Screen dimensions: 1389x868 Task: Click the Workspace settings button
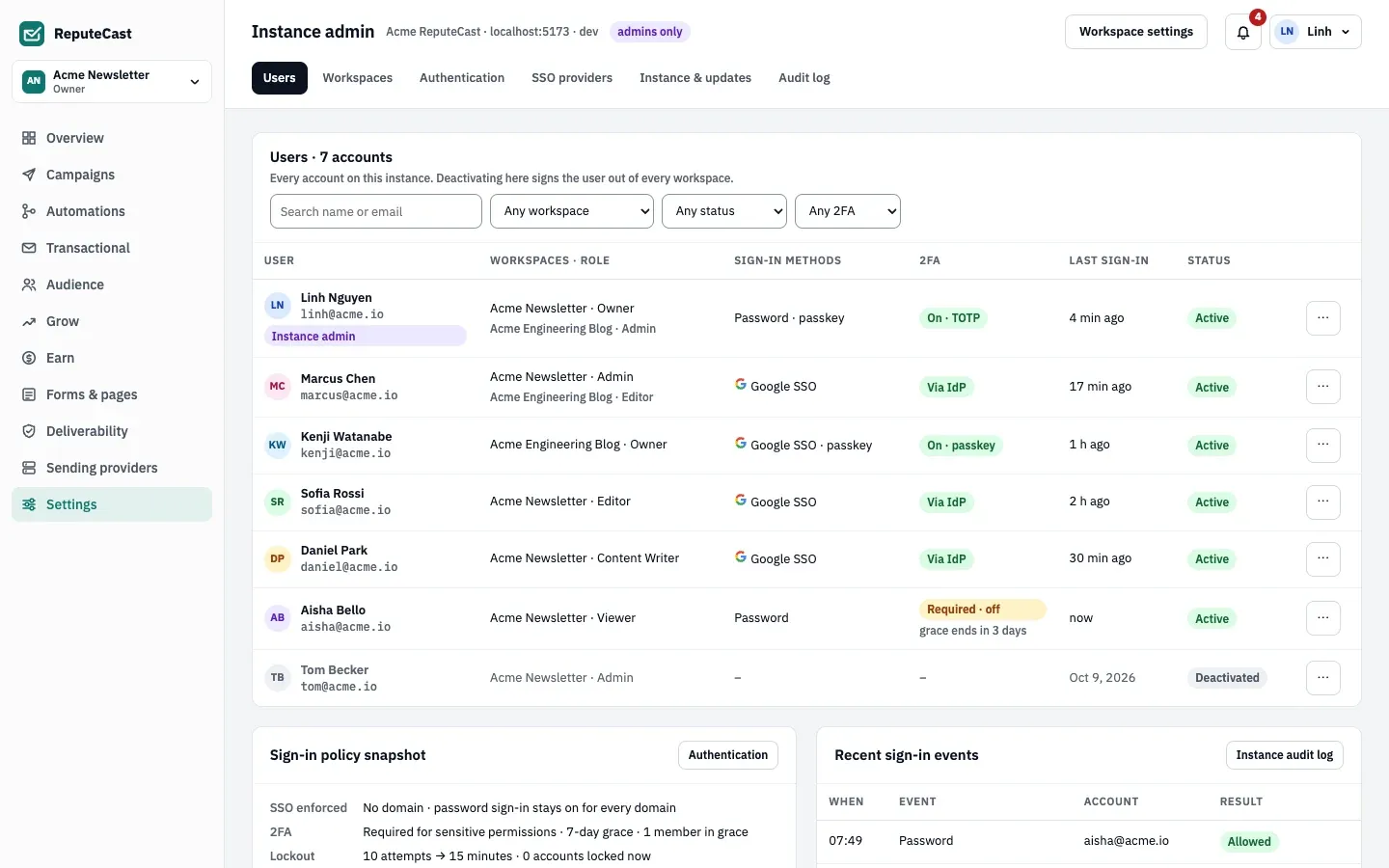click(x=1136, y=32)
